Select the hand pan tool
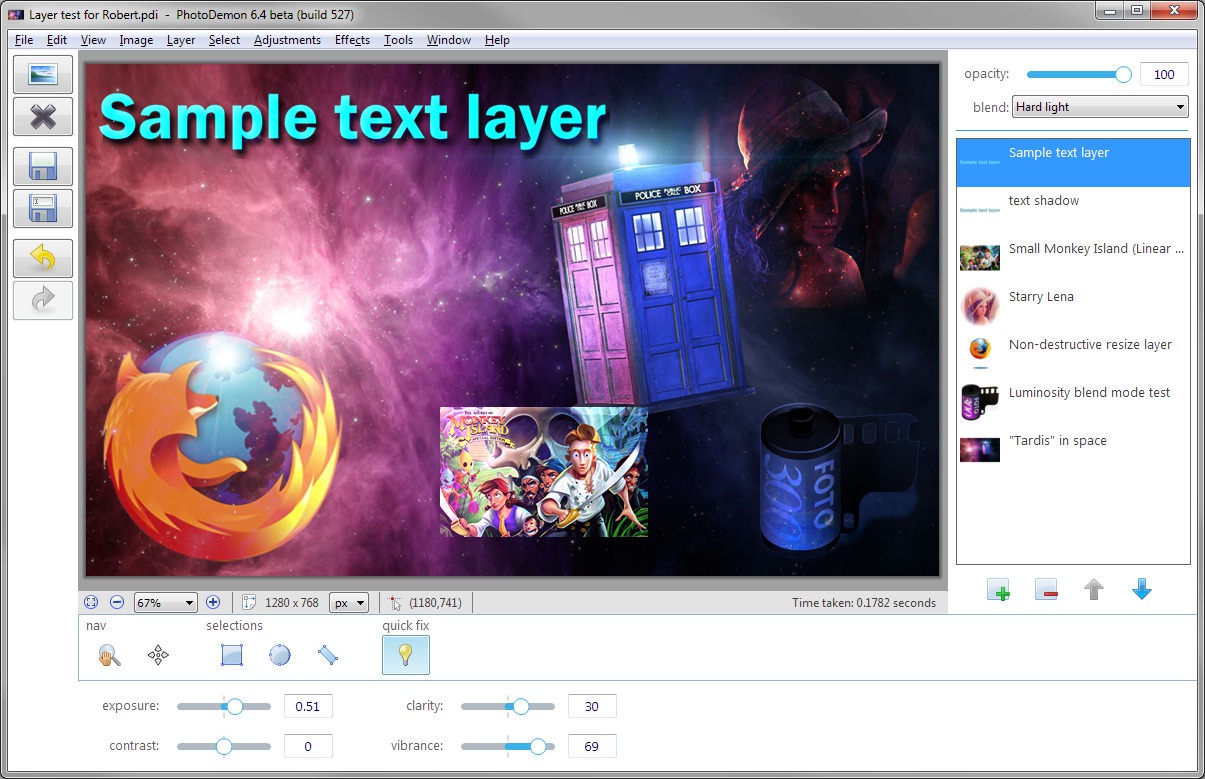This screenshot has height=779, width=1205. click(x=110, y=655)
